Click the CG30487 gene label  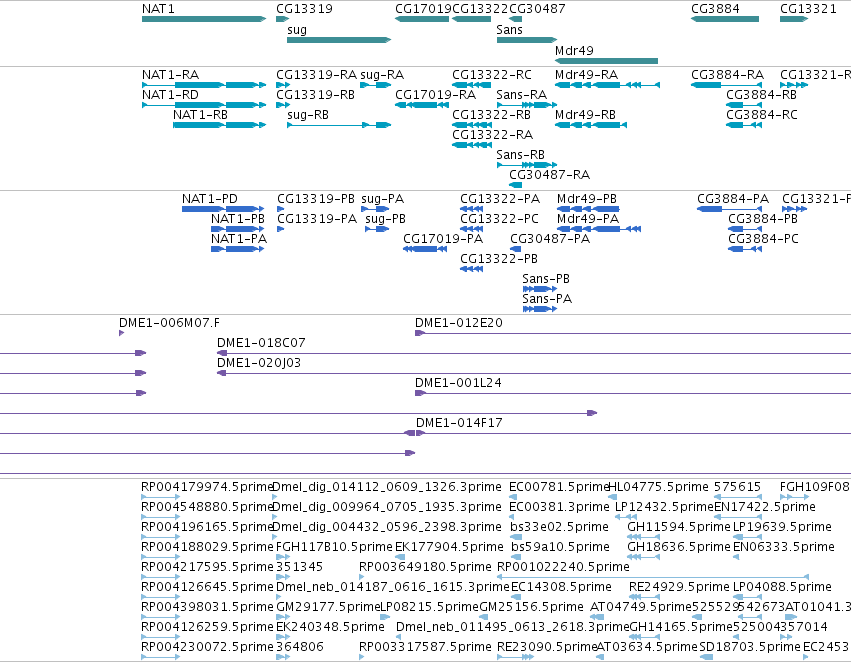(x=537, y=9)
